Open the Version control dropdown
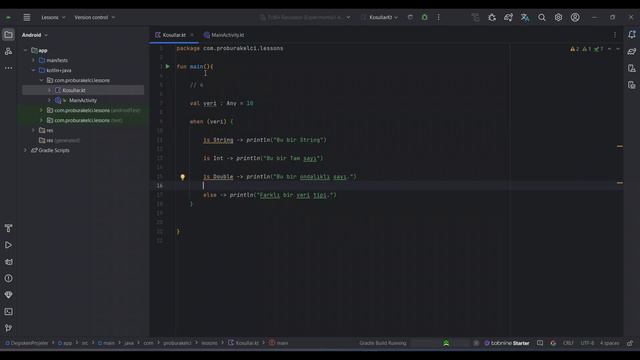The image size is (640, 360). (94, 18)
